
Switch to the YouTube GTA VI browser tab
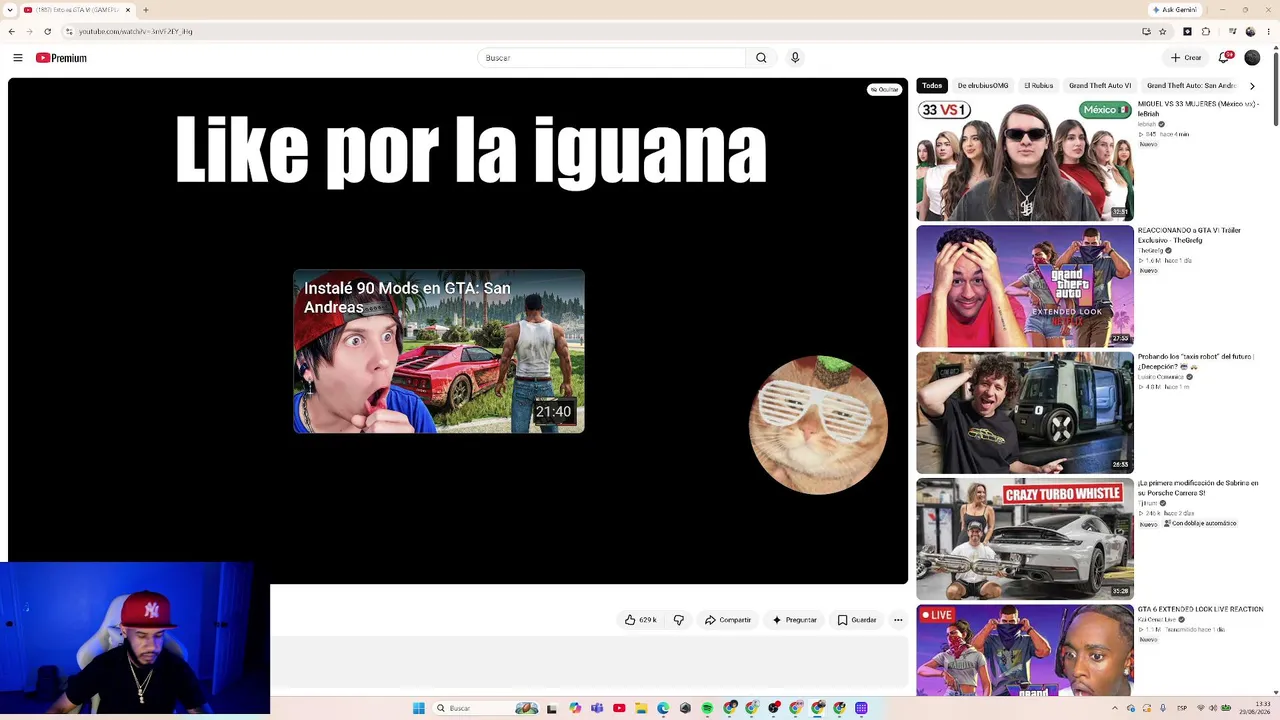tap(77, 10)
